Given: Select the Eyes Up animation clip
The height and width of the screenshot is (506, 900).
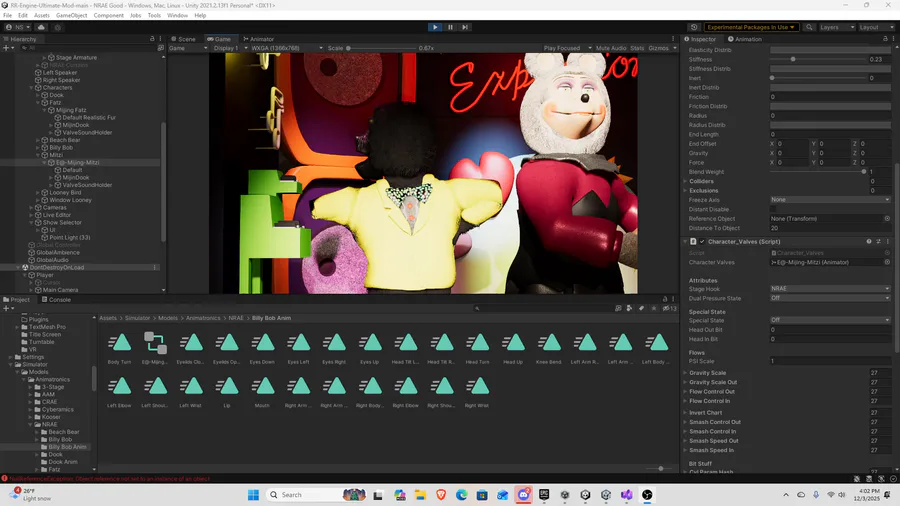Looking at the screenshot, I should 370,348.
